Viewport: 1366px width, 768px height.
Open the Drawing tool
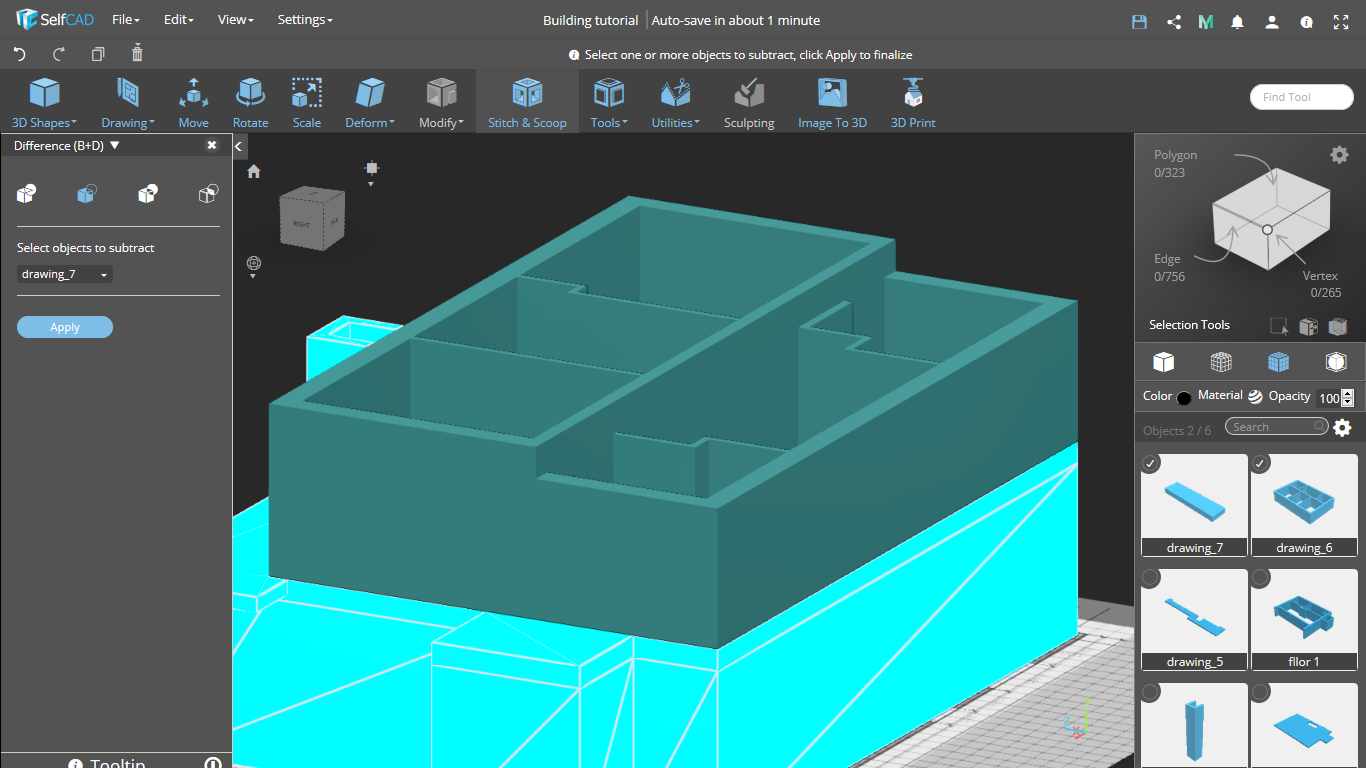point(127,103)
